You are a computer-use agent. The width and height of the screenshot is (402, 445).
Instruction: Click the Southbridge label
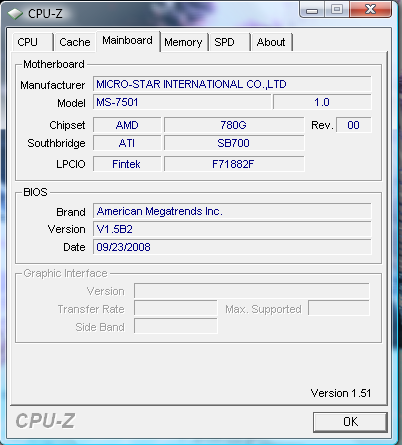(56, 143)
